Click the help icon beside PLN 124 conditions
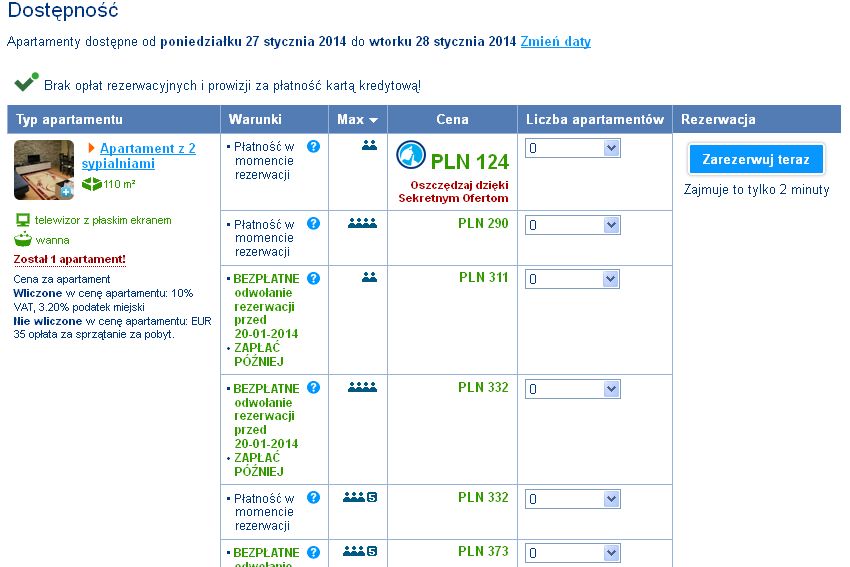 (x=313, y=146)
